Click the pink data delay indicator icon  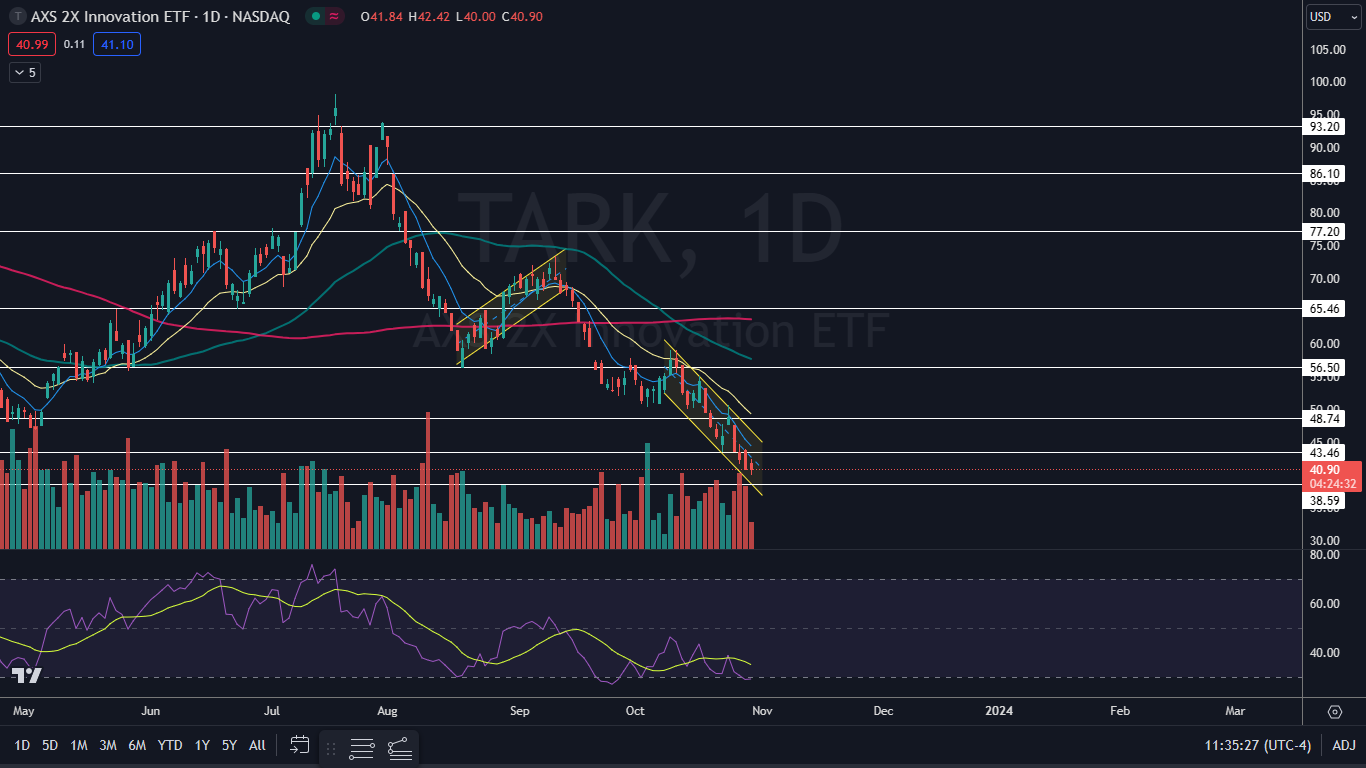(333, 16)
